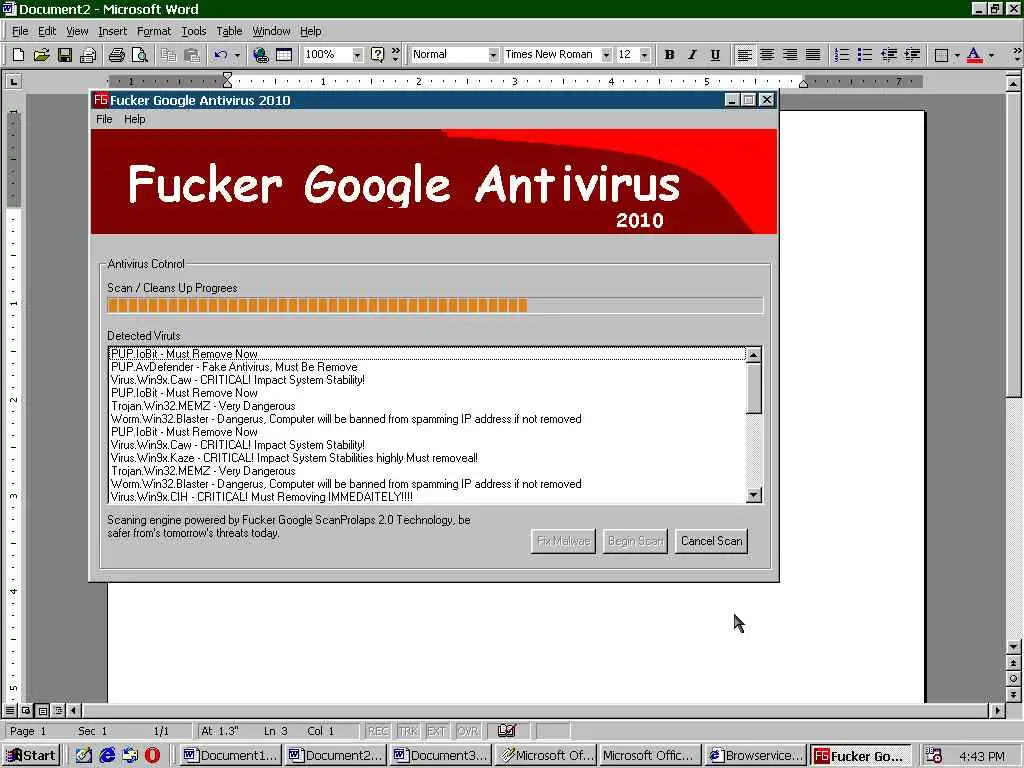This screenshot has width=1024, height=768.
Task: Open the Style dropdown showing Normal
Action: tap(493, 55)
